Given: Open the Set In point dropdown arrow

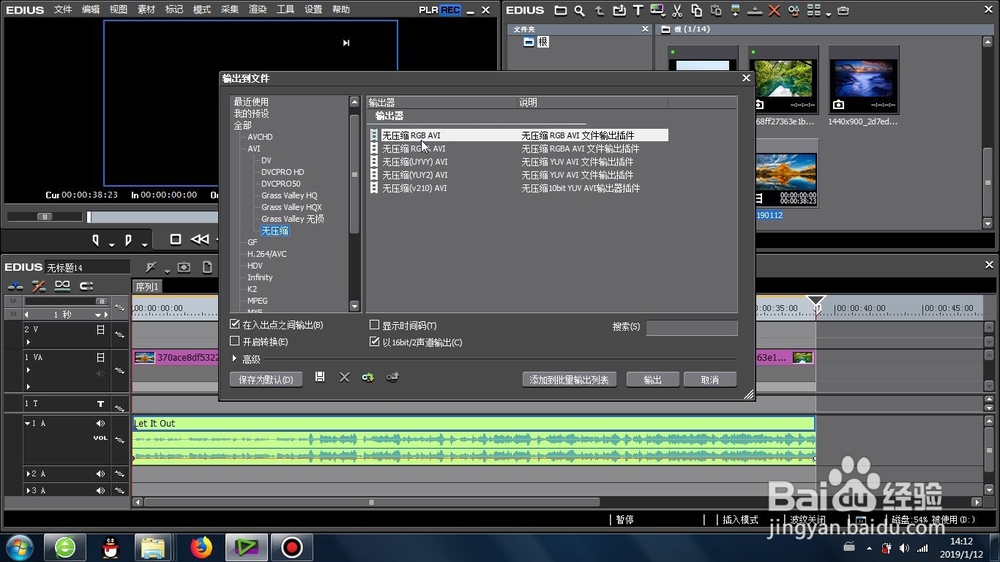Looking at the screenshot, I should [x=111, y=244].
